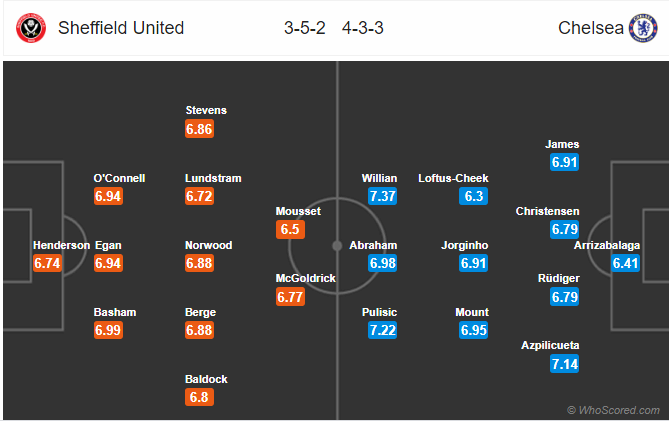Click Henderson's 6.74 rating badge

click(47, 263)
